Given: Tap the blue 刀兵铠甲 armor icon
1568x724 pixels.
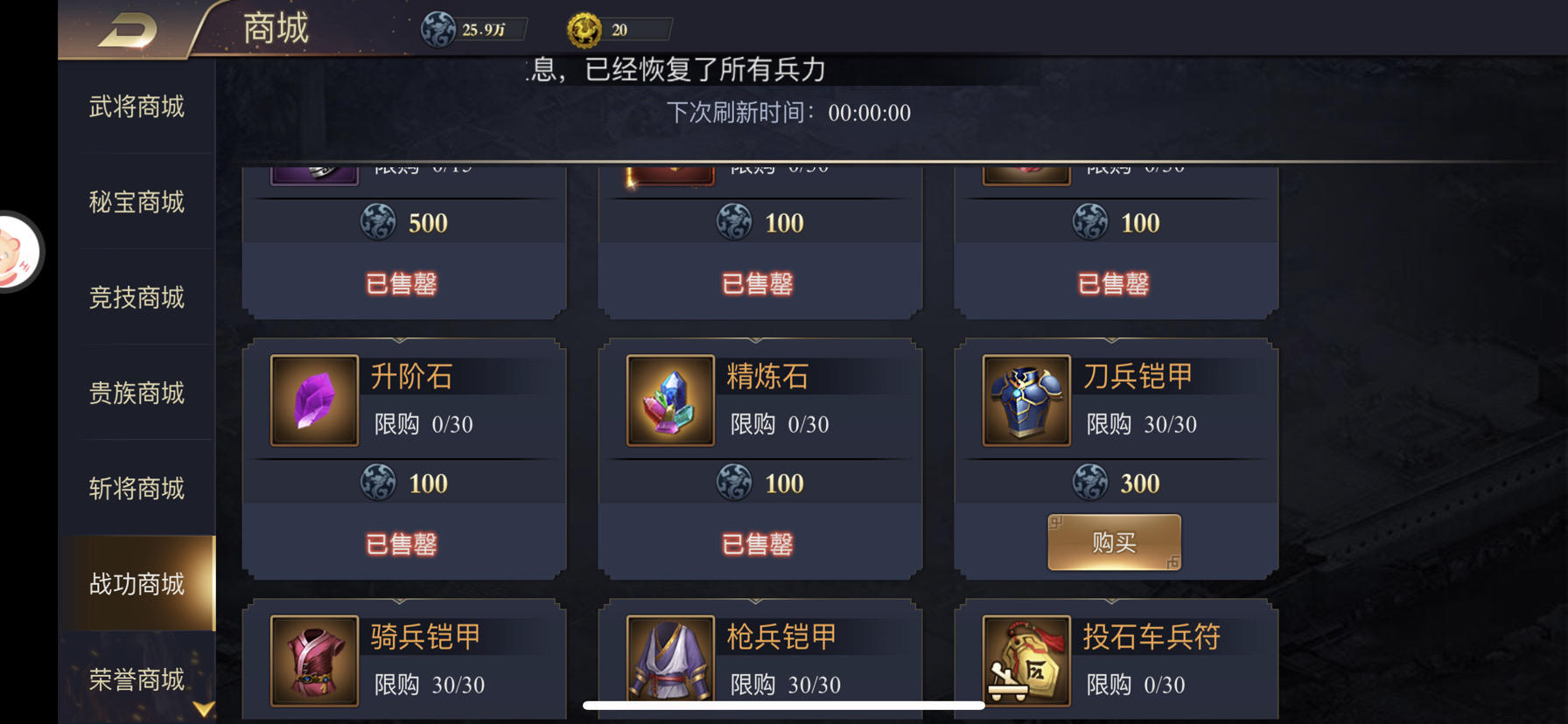Looking at the screenshot, I should click(1026, 400).
